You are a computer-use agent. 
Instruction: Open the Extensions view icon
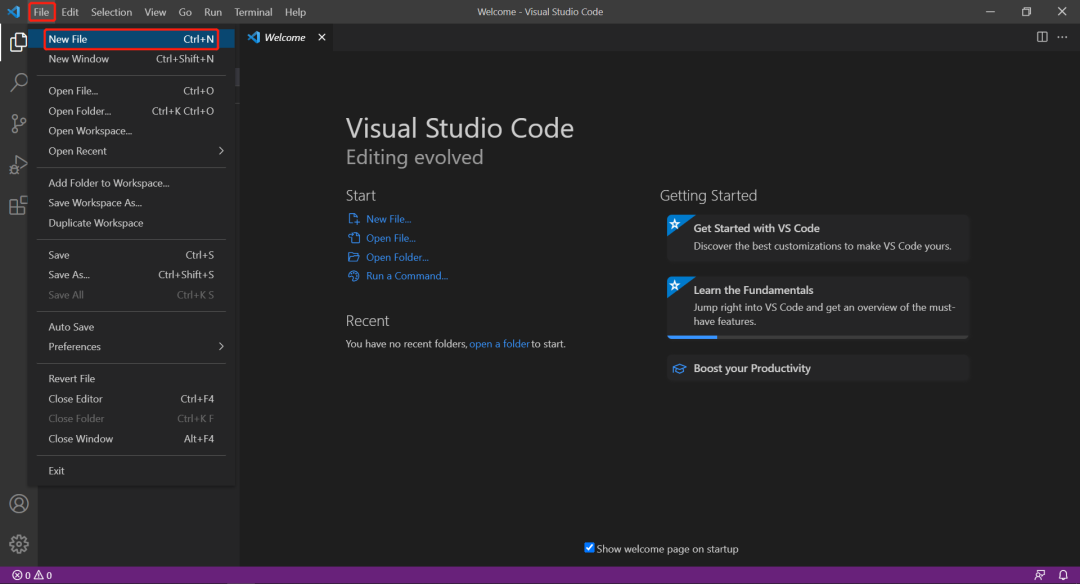pos(18,206)
